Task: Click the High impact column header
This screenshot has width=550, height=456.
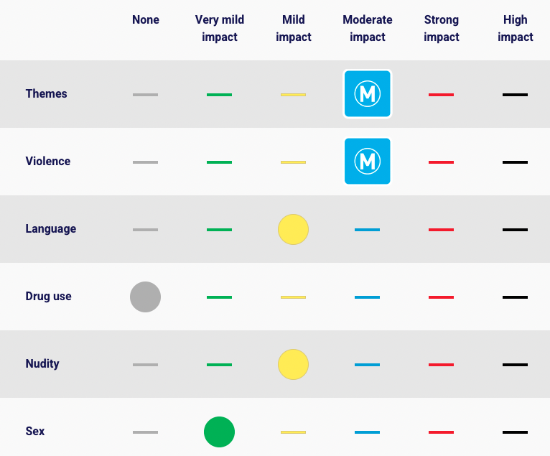Action: [x=515, y=28]
